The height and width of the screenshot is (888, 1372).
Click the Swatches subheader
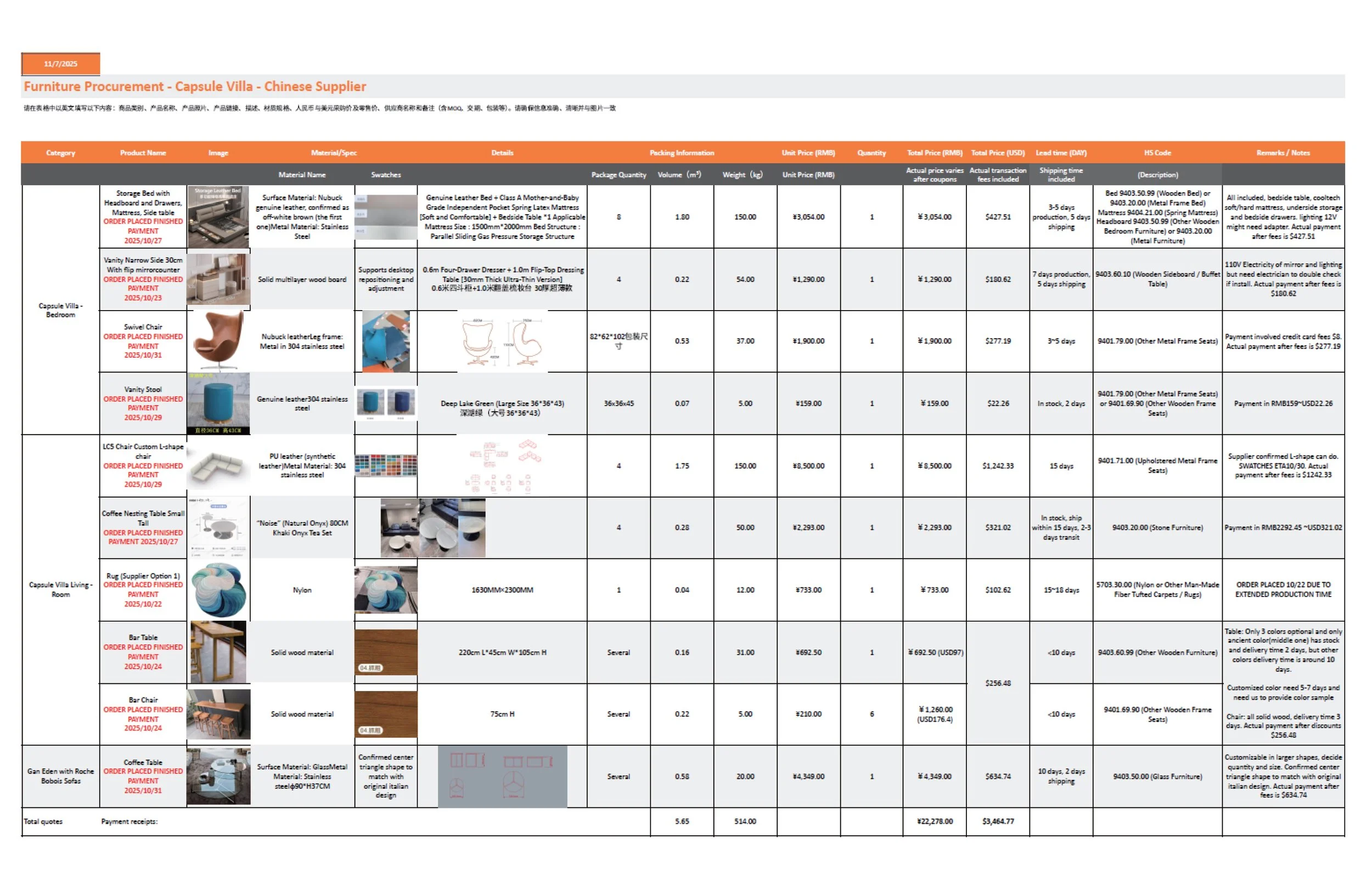tap(386, 175)
